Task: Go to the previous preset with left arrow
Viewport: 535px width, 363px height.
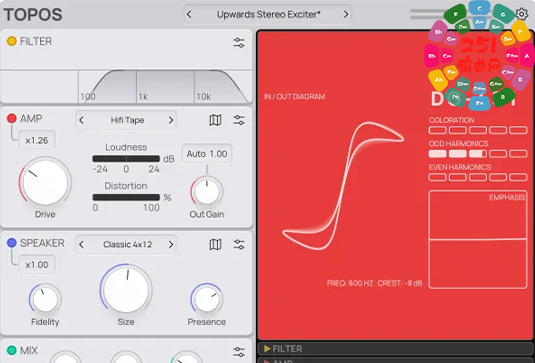Action: click(x=189, y=14)
